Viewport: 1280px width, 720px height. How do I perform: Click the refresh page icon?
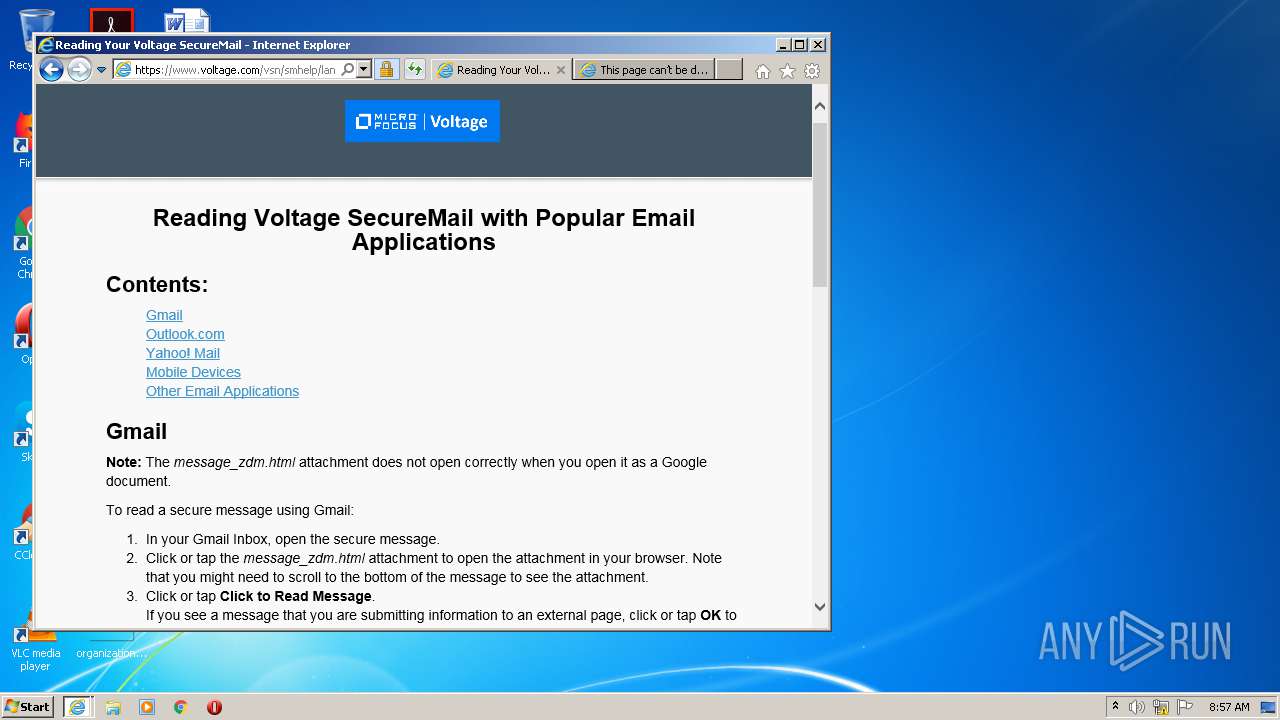414,70
